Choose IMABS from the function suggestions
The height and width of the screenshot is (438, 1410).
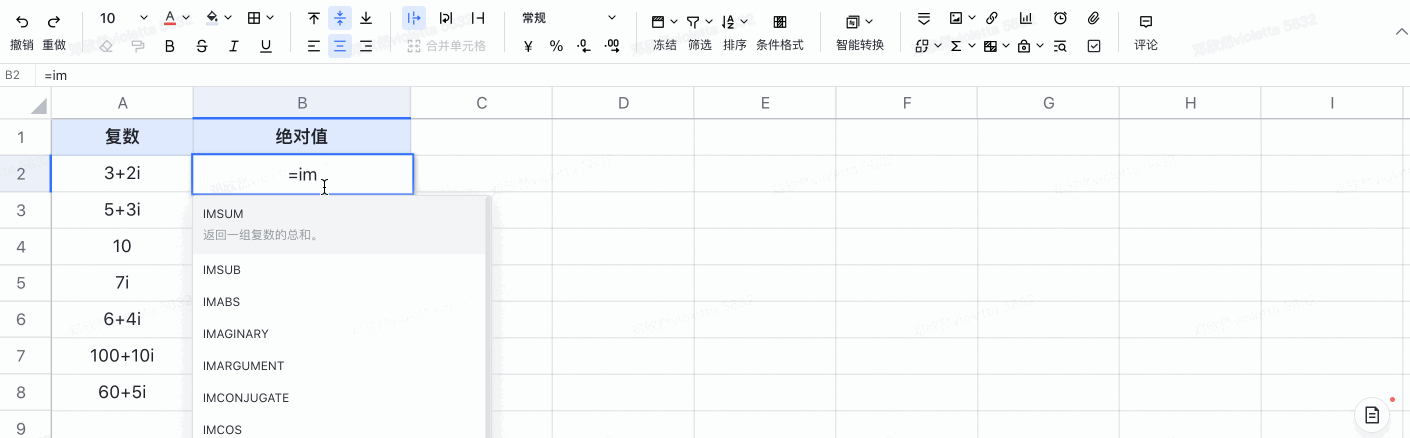[339, 302]
